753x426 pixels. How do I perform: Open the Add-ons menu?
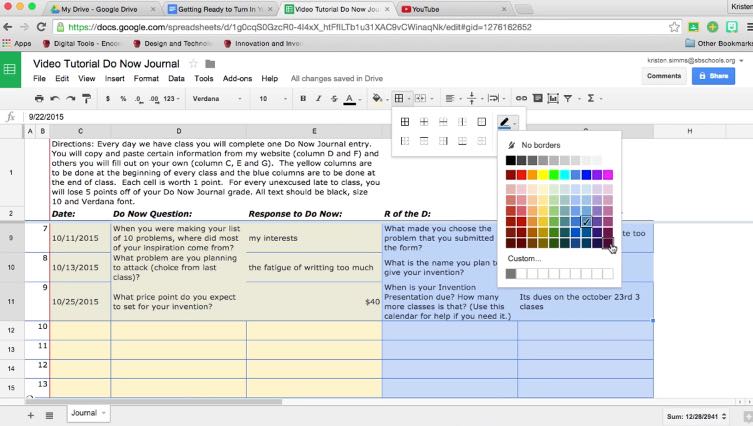(237, 78)
